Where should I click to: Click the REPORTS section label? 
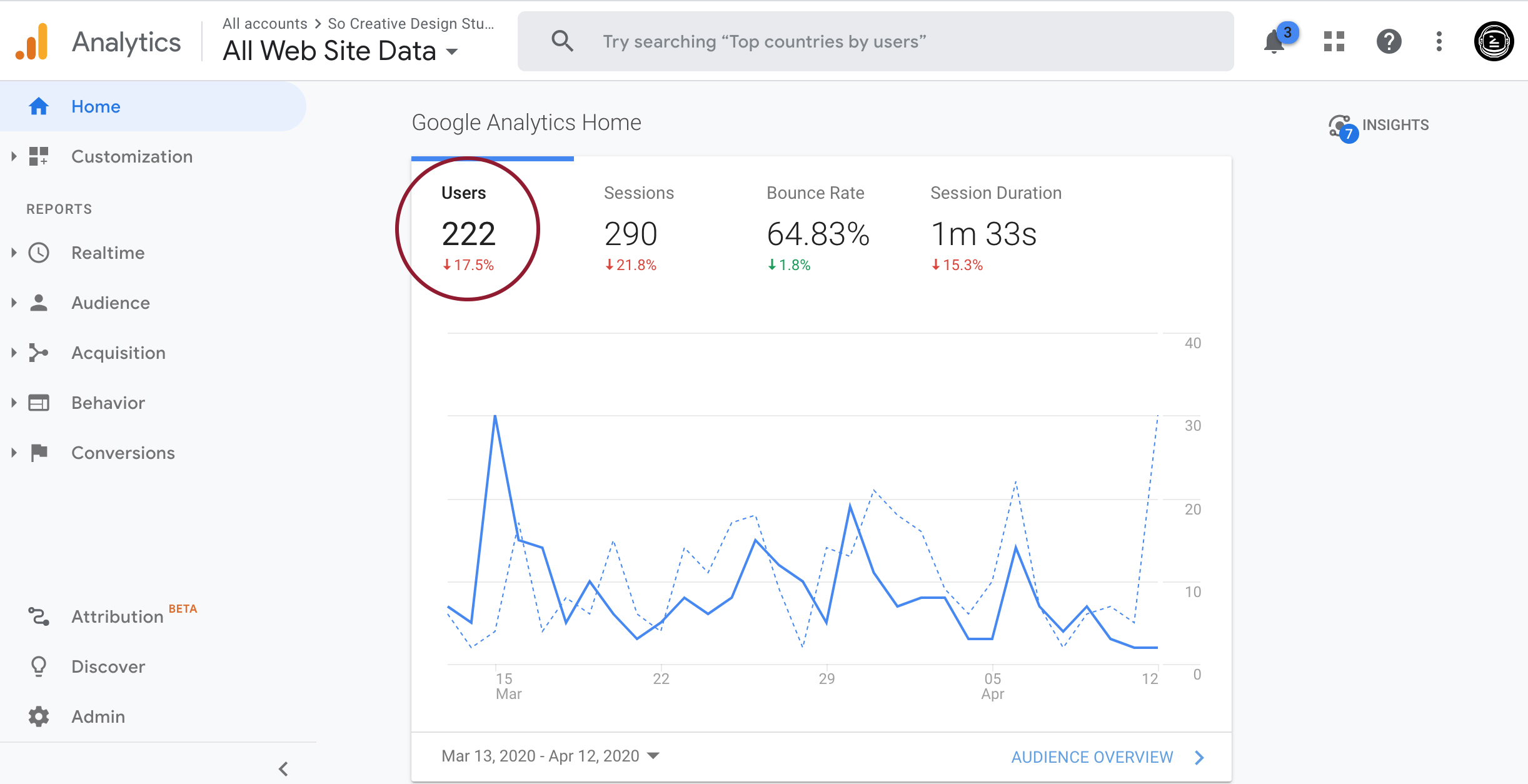[59, 209]
